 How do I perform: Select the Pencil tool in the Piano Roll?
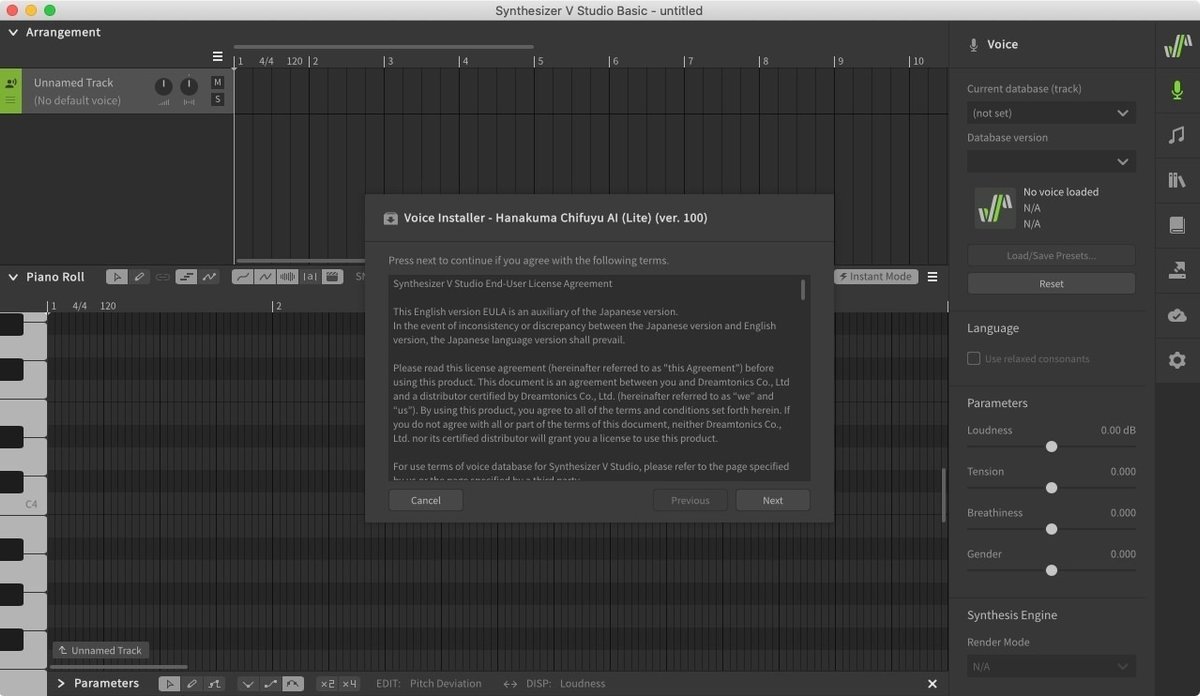pos(139,276)
